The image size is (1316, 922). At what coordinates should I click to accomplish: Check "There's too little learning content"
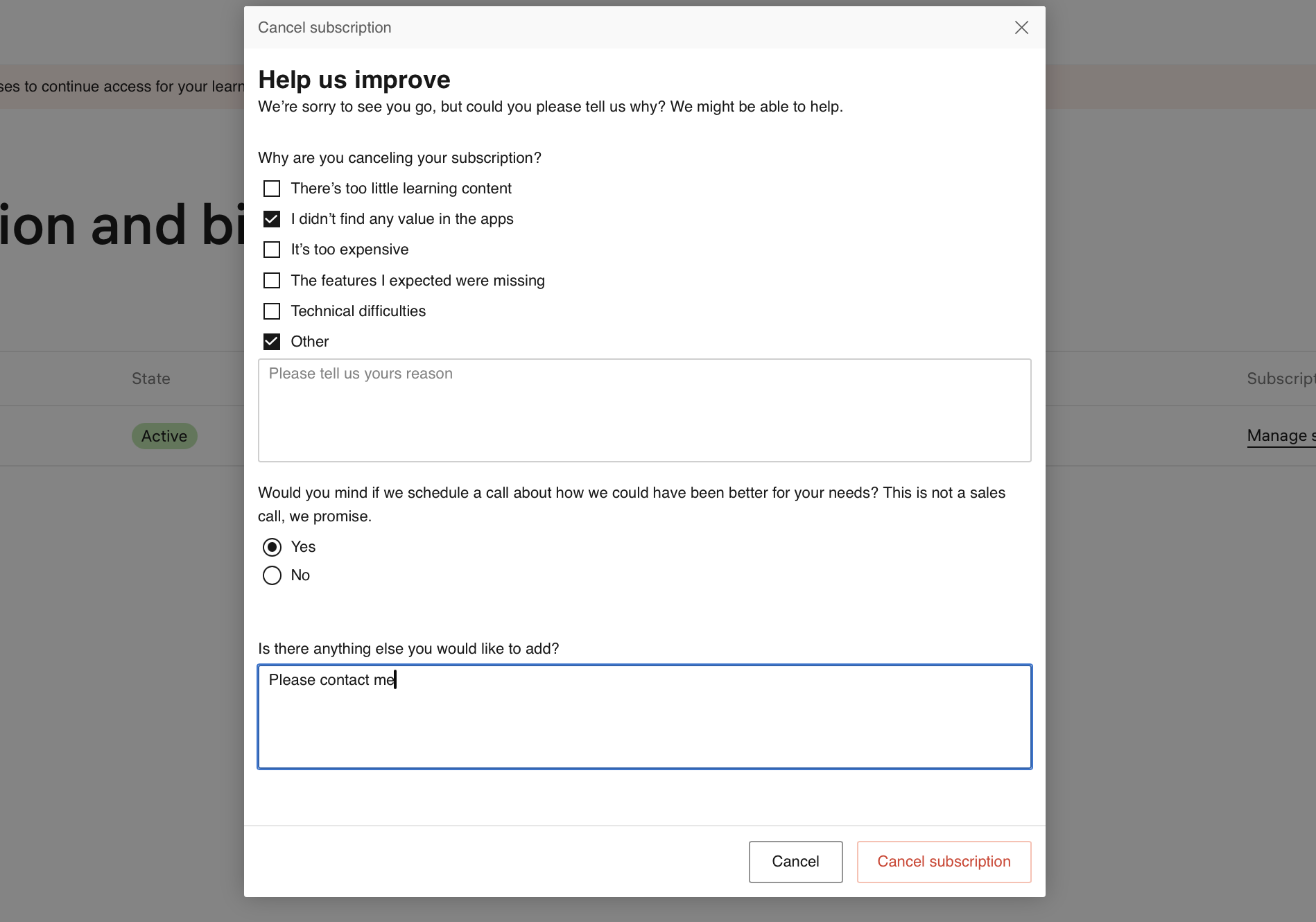point(272,189)
